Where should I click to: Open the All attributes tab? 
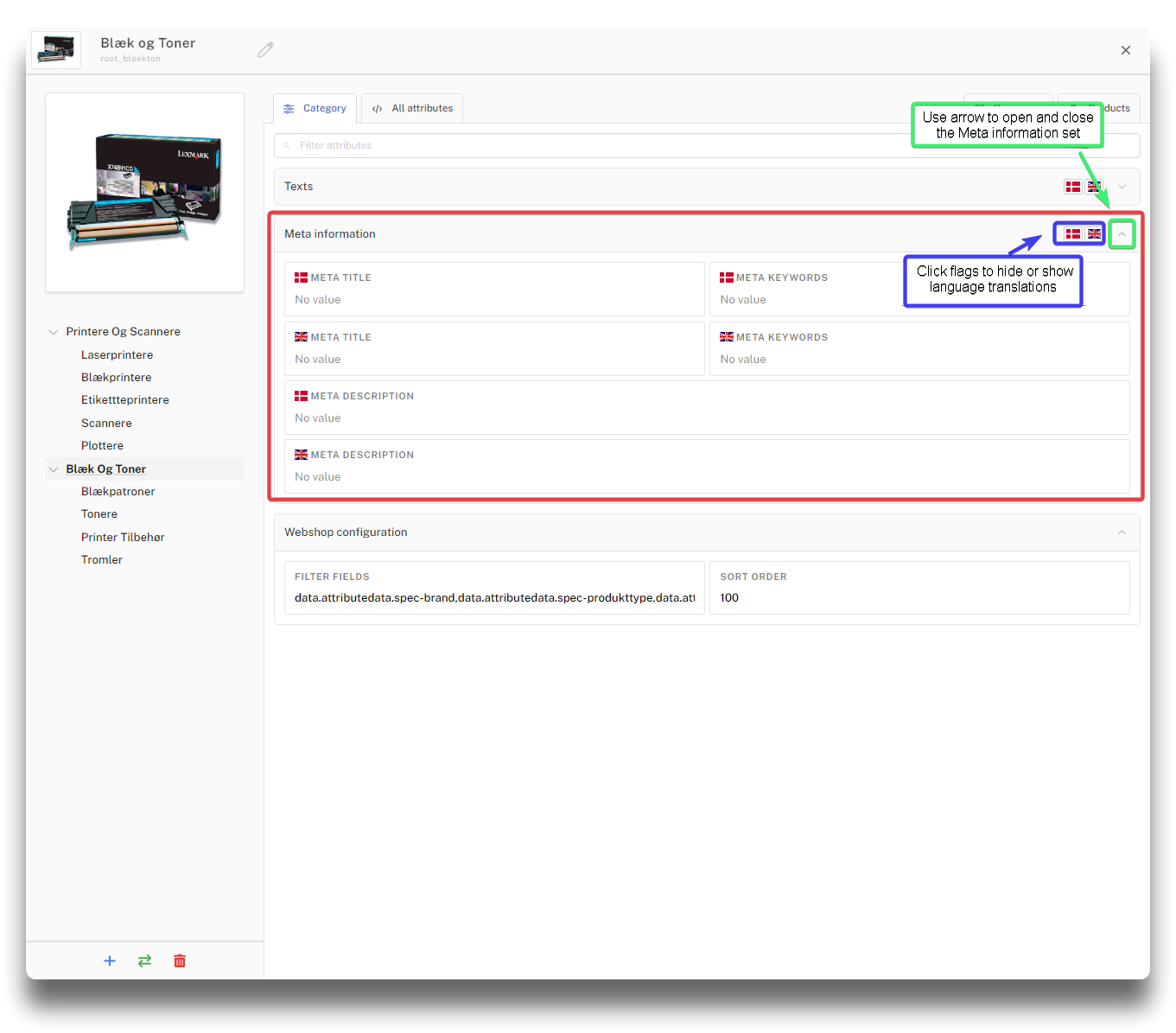(412, 109)
